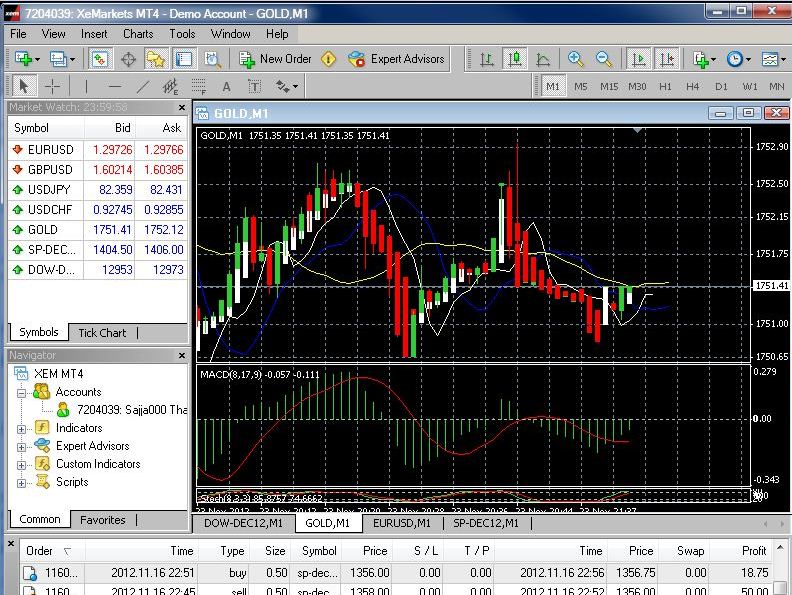Open the Templates dropdown icon
Image resolution: width=792 pixels, height=595 pixels.
tap(773, 59)
